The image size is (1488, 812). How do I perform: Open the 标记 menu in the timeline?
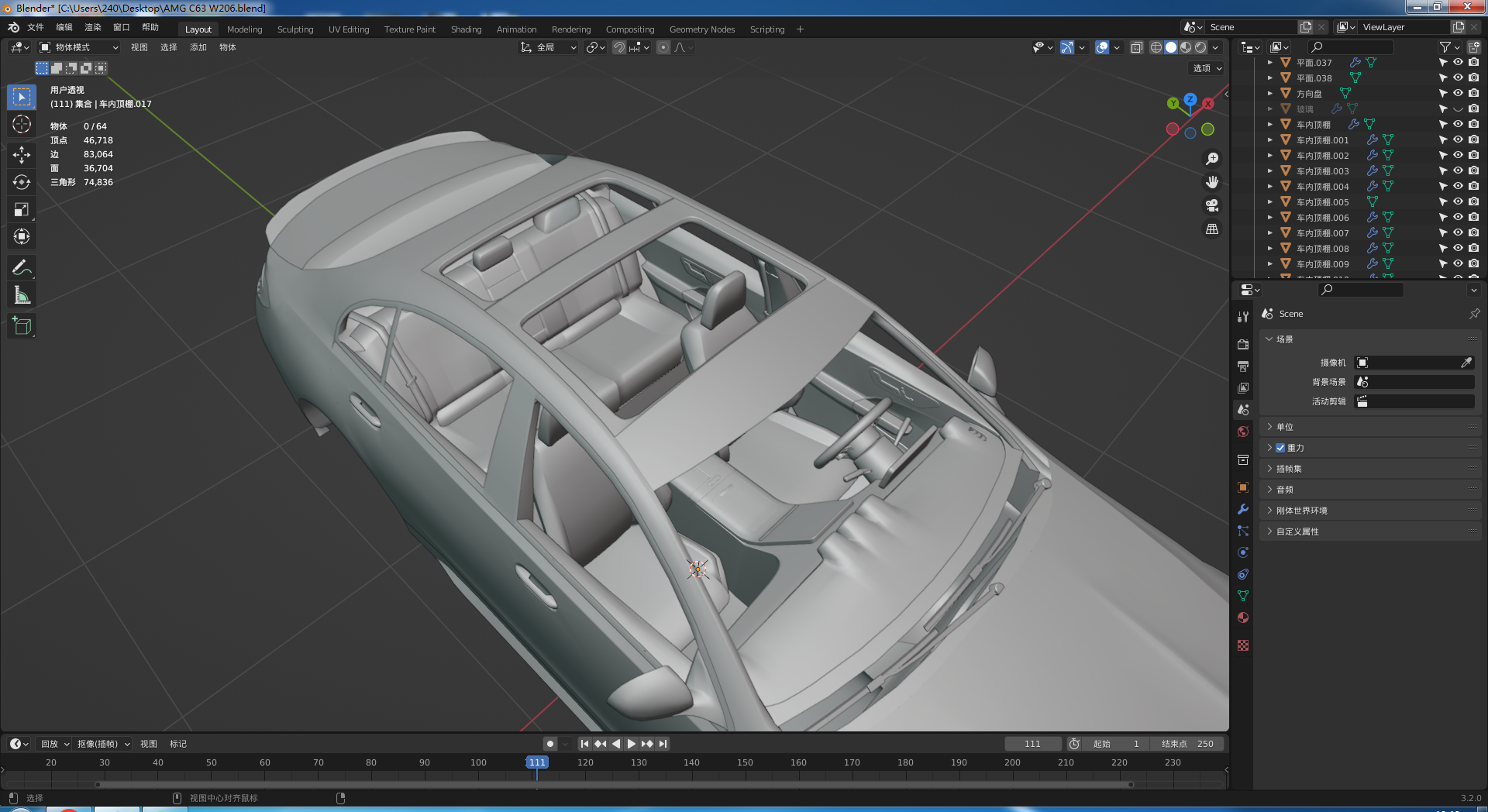(x=178, y=744)
